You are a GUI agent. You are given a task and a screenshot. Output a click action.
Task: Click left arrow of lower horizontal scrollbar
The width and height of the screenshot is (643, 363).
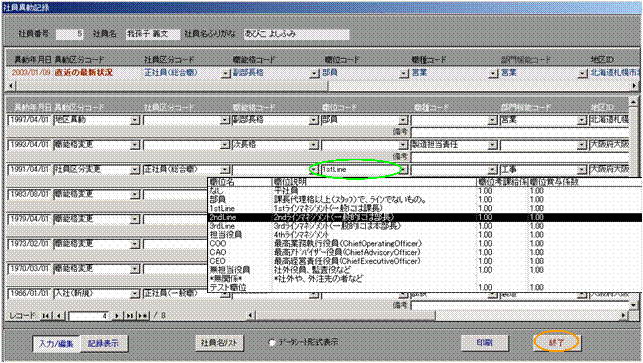tap(251, 315)
